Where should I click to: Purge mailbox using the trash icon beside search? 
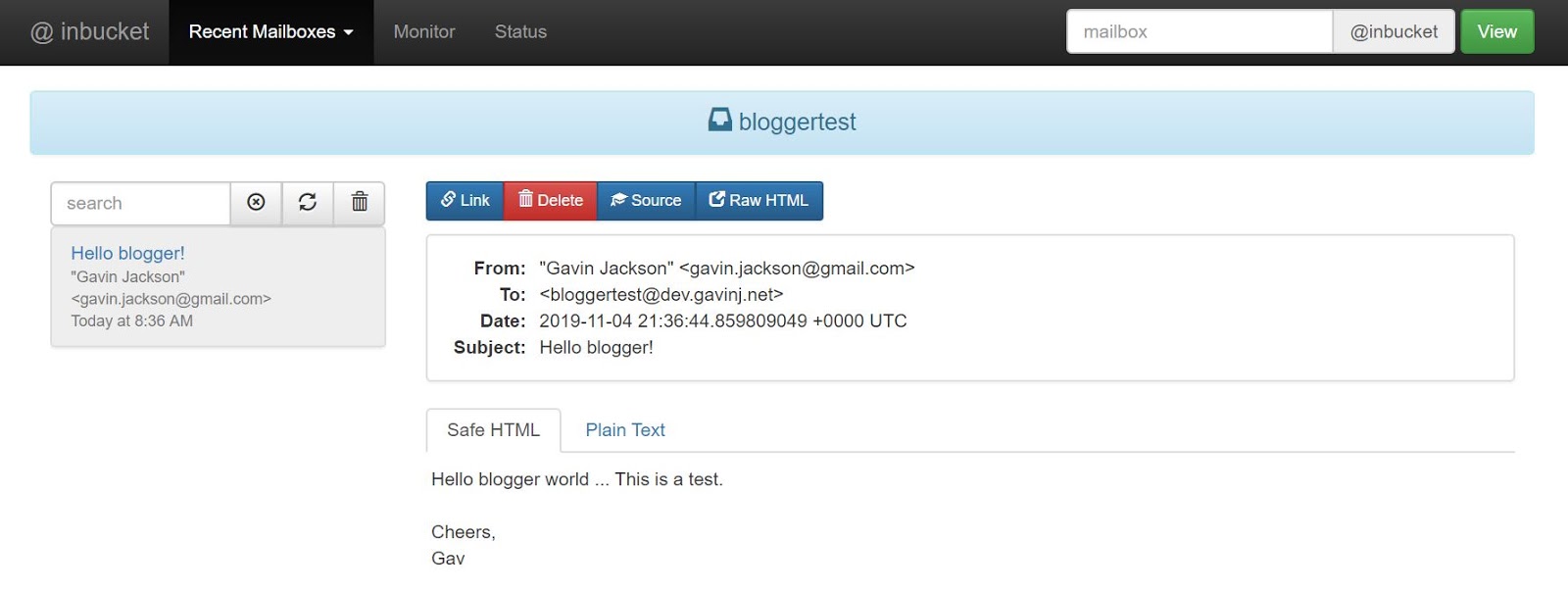pos(360,203)
